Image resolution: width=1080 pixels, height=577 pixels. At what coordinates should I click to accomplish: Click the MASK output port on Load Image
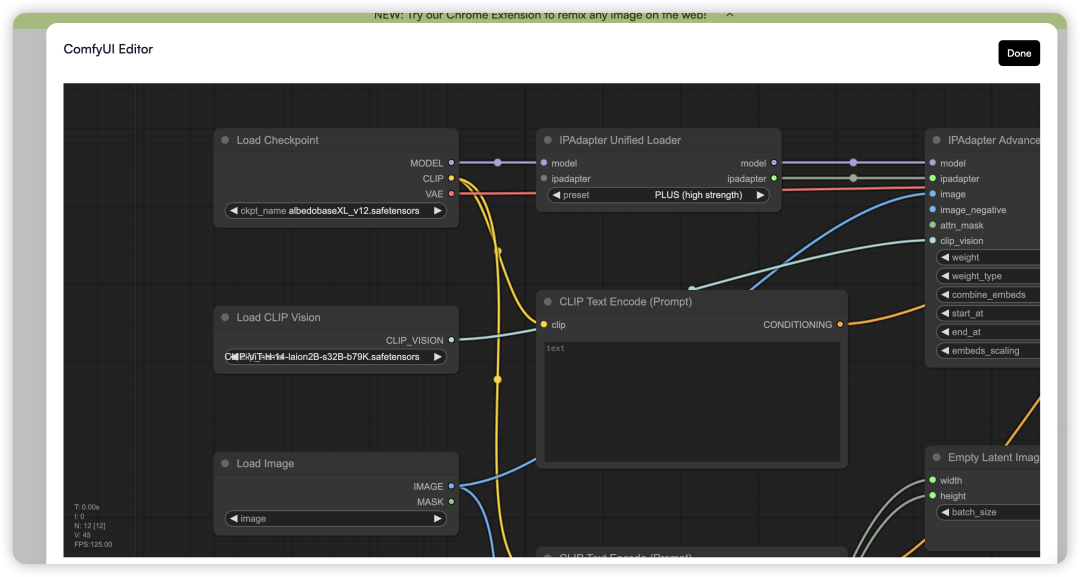[x=451, y=502]
